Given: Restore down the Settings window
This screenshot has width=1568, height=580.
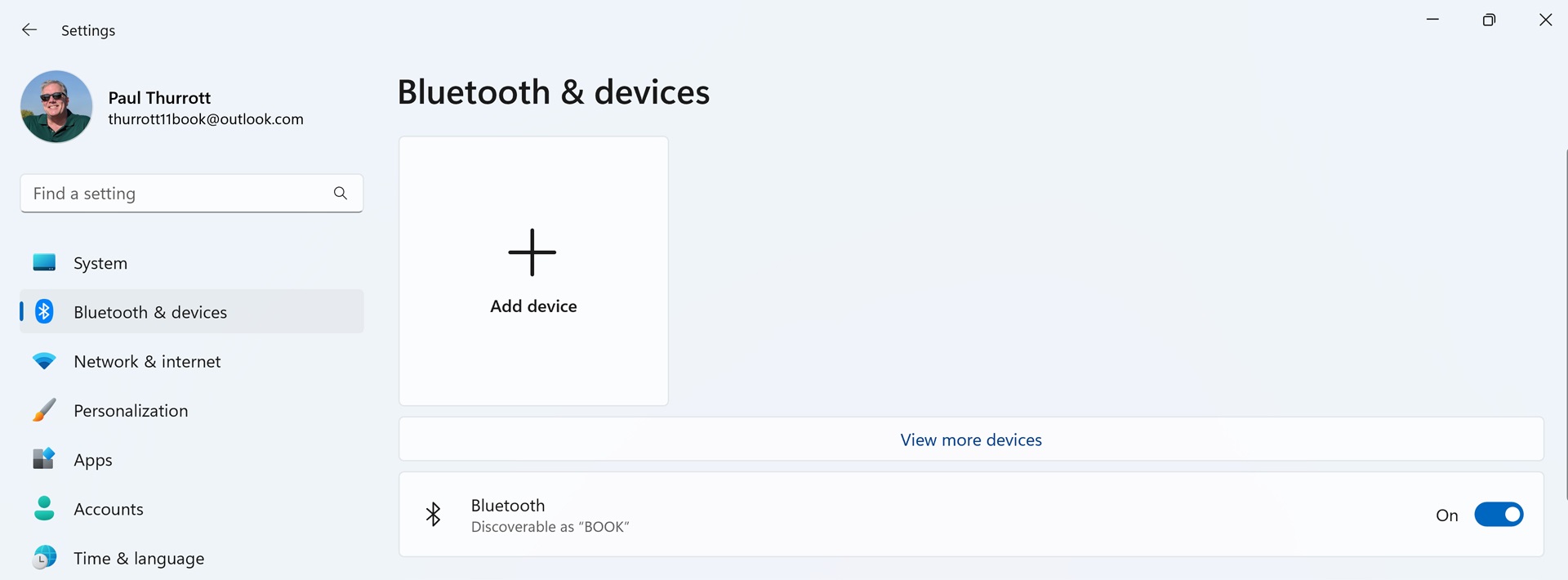Looking at the screenshot, I should [1489, 20].
